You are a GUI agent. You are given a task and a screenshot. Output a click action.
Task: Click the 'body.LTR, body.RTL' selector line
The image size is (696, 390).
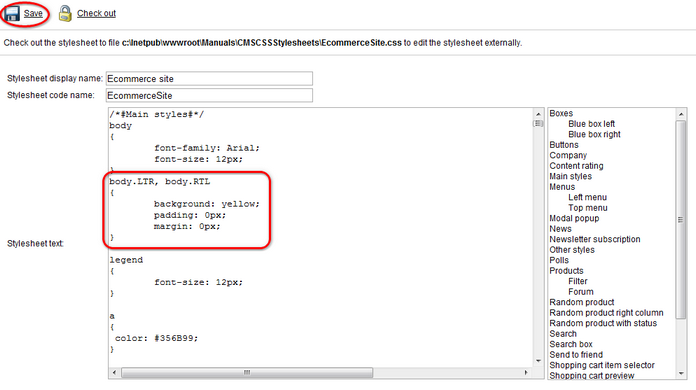[x=160, y=181]
